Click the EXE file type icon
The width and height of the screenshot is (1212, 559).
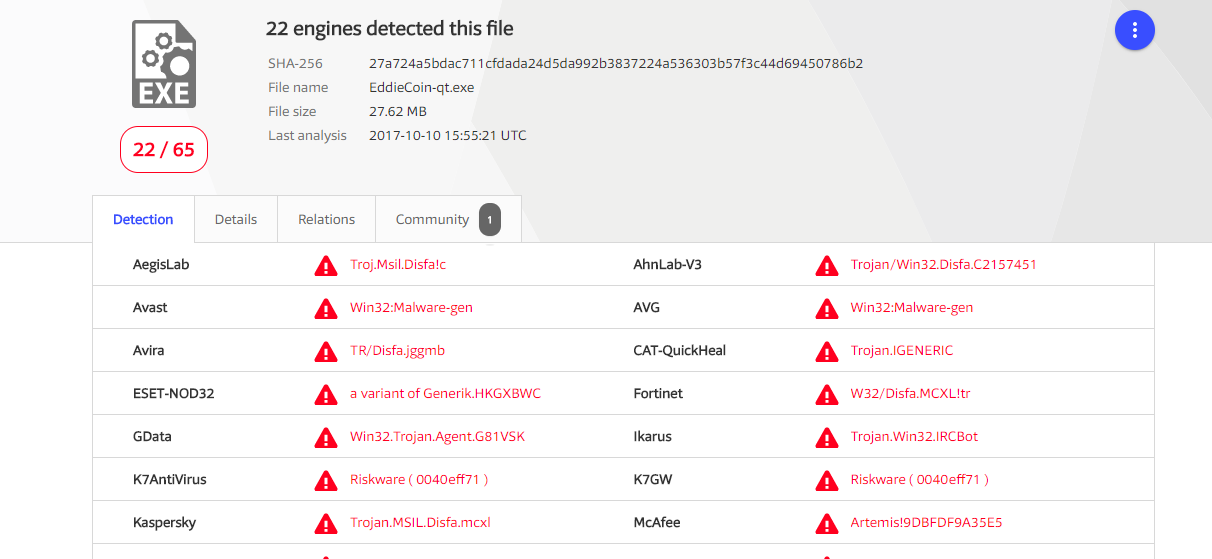click(x=164, y=64)
